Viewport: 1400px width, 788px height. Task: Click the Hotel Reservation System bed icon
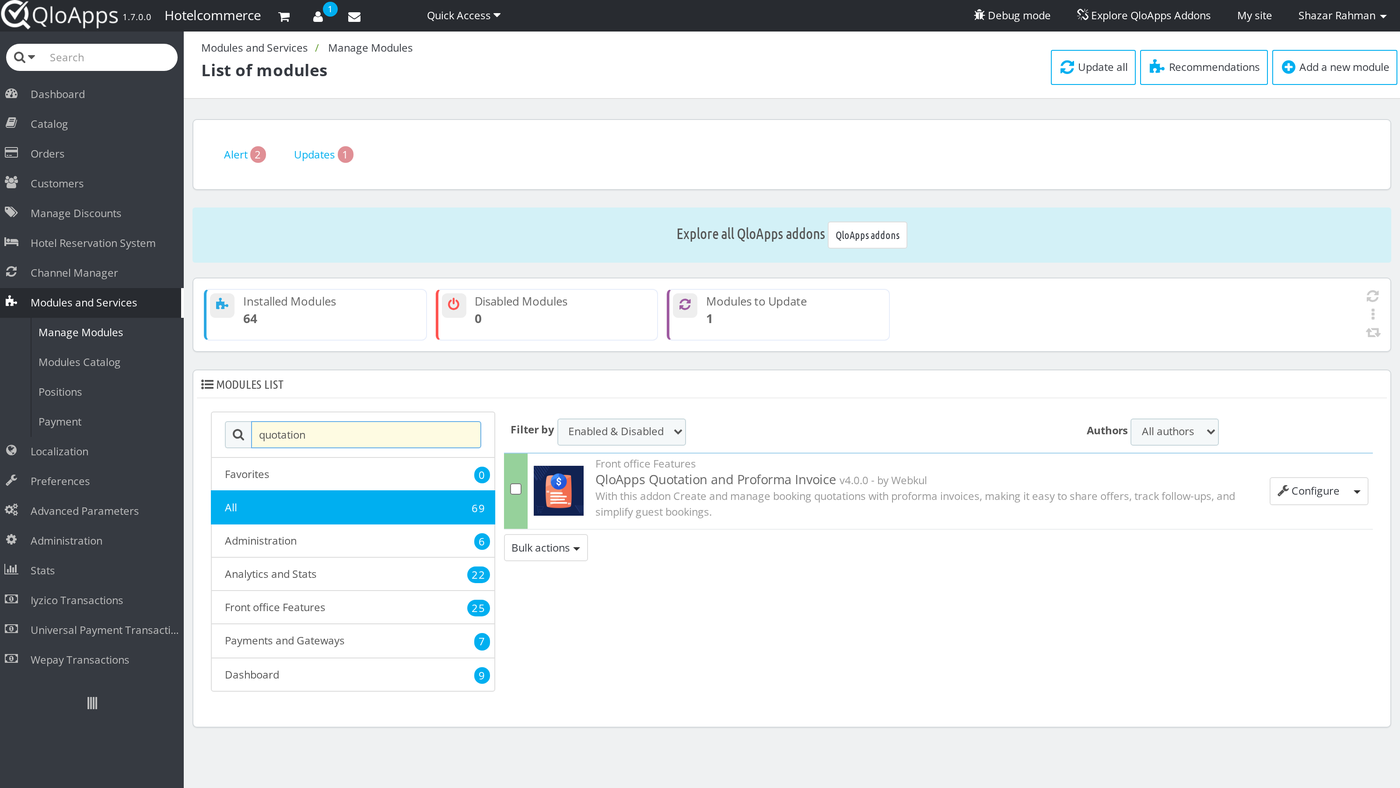12,243
